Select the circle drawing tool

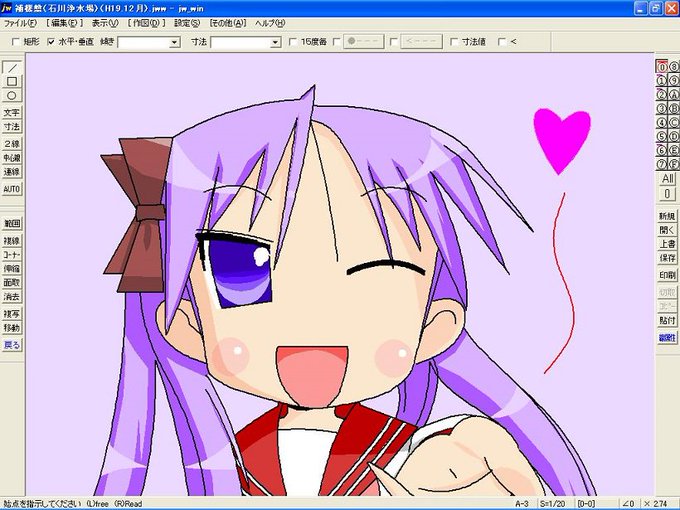[12, 95]
